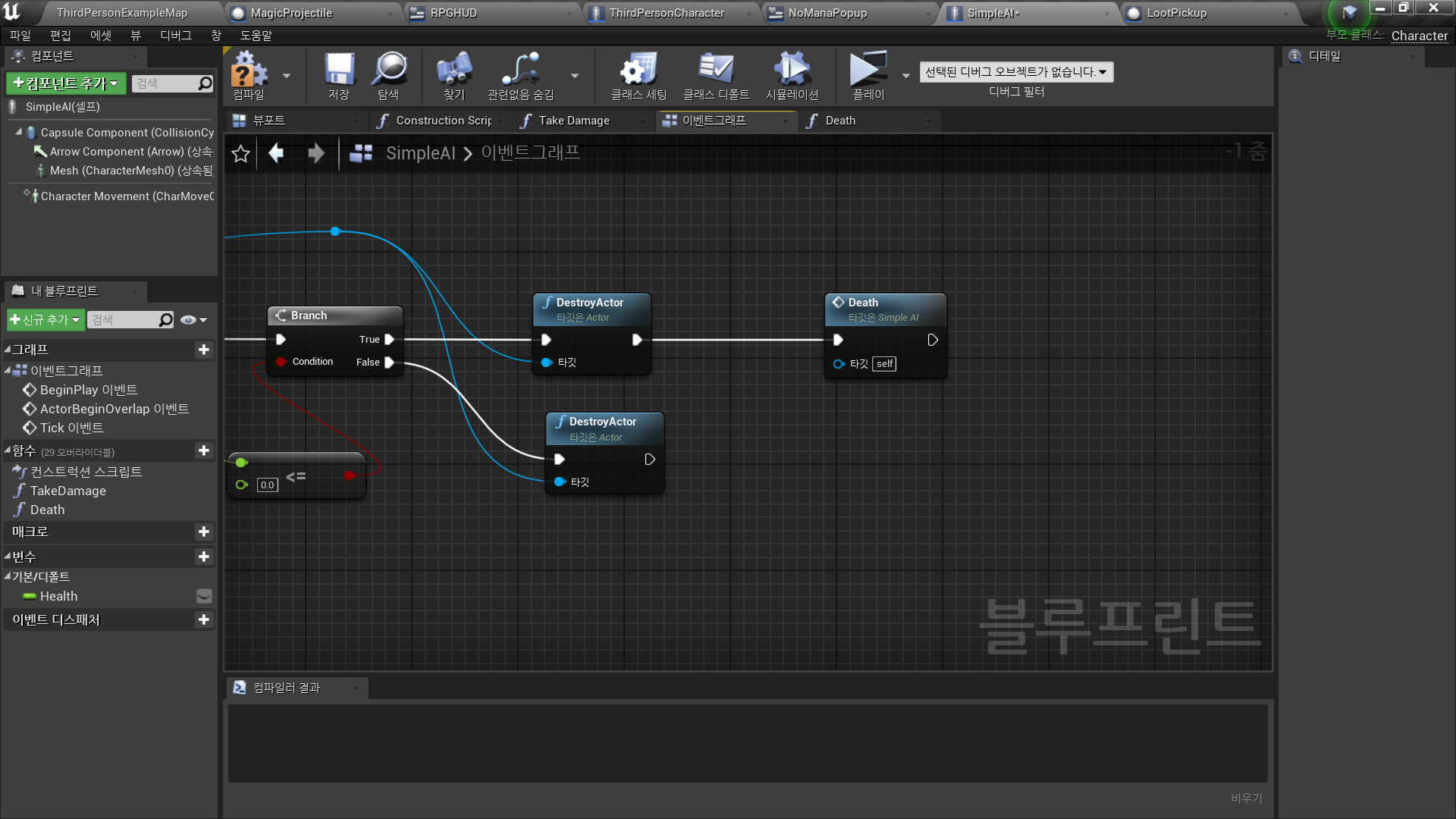Add new function with plus button

click(203, 451)
